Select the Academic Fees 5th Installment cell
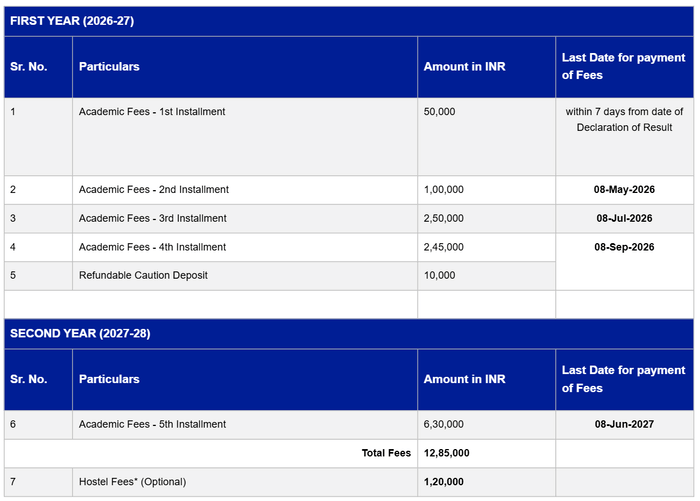The height and width of the screenshot is (501, 700). [x=153, y=424]
